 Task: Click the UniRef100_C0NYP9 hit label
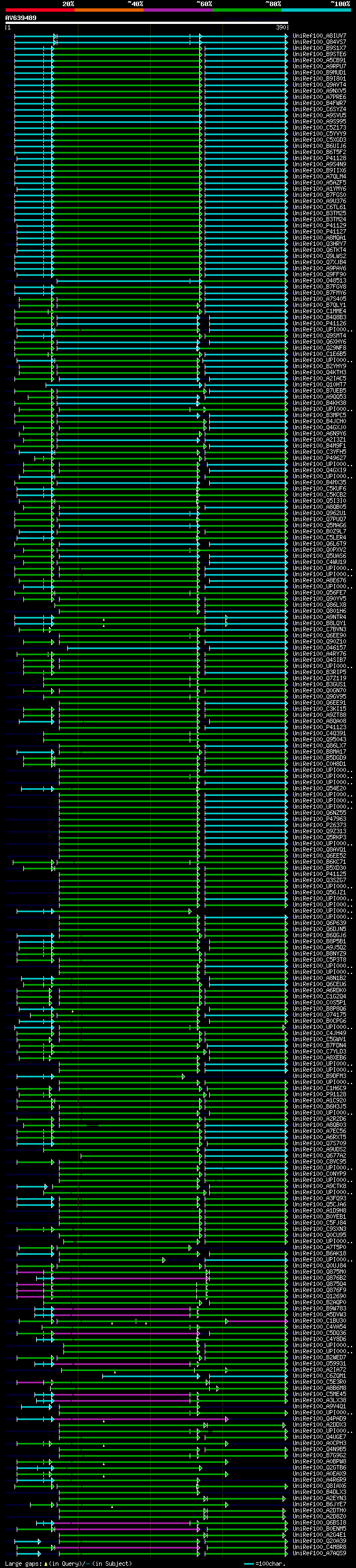pos(319,1174)
